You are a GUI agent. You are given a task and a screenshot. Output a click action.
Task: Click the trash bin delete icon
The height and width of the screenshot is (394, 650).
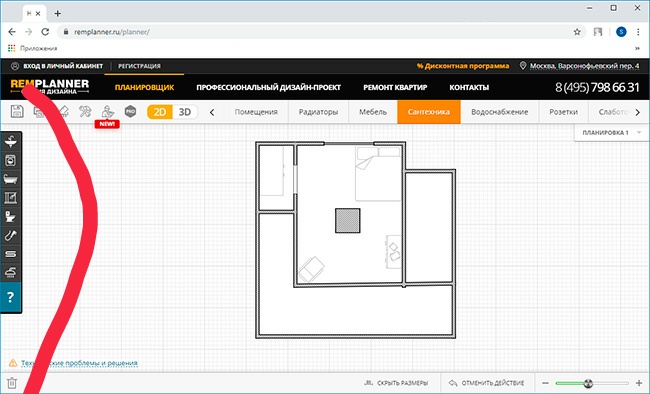(x=12, y=383)
